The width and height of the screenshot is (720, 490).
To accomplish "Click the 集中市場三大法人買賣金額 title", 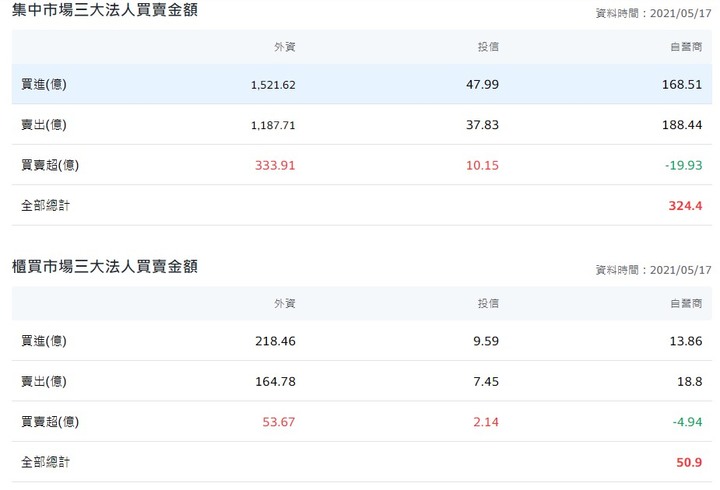I will (x=105, y=10).
